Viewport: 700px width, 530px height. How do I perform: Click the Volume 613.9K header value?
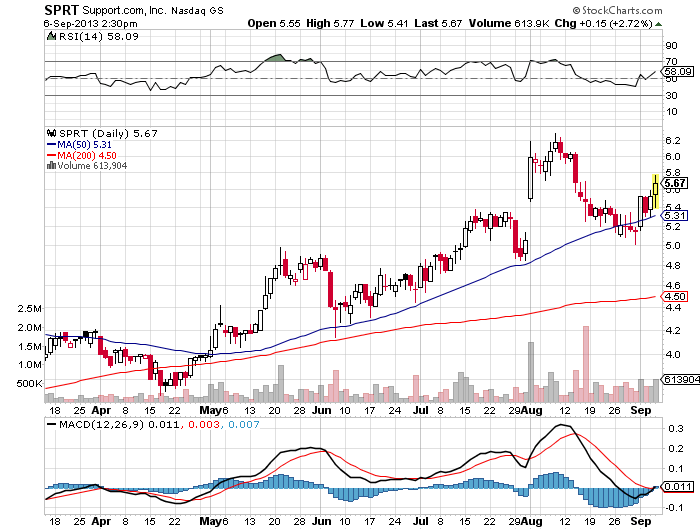pyautogui.click(x=509, y=23)
